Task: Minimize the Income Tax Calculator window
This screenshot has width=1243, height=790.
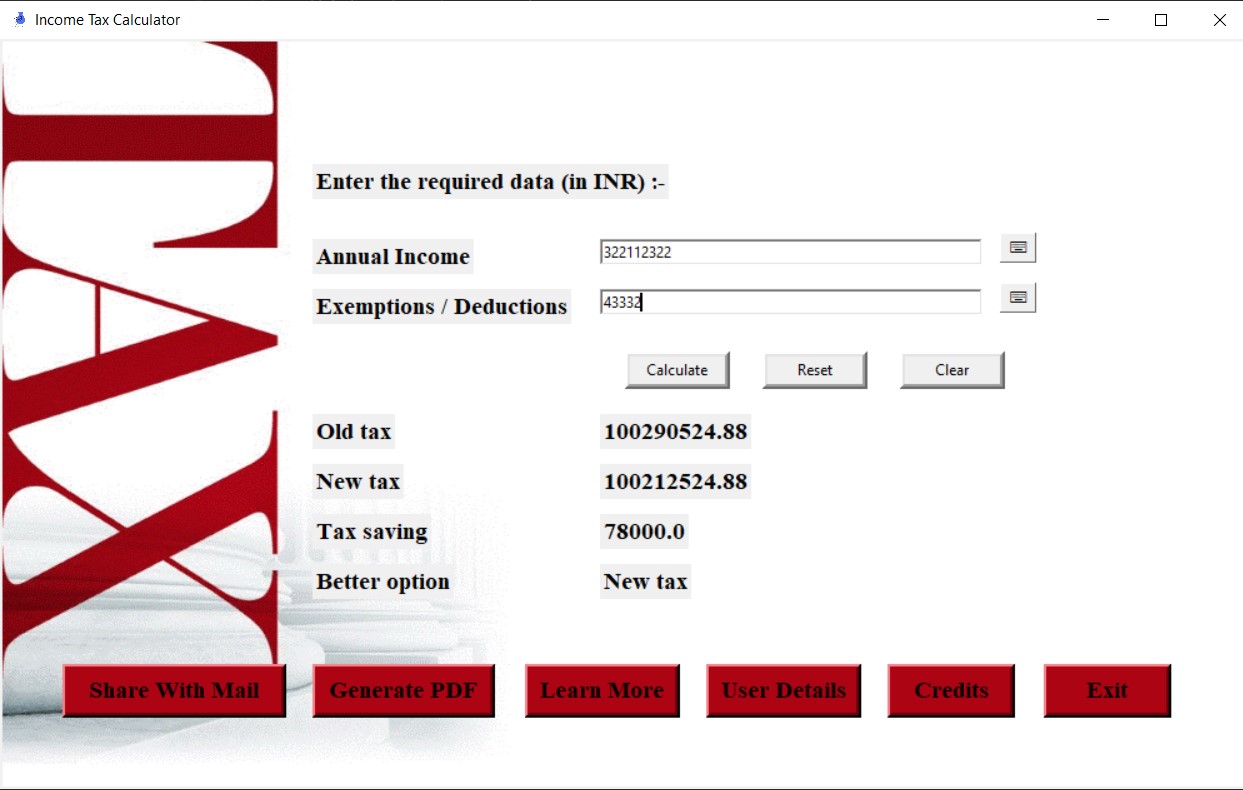Action: coord(1103,20)
